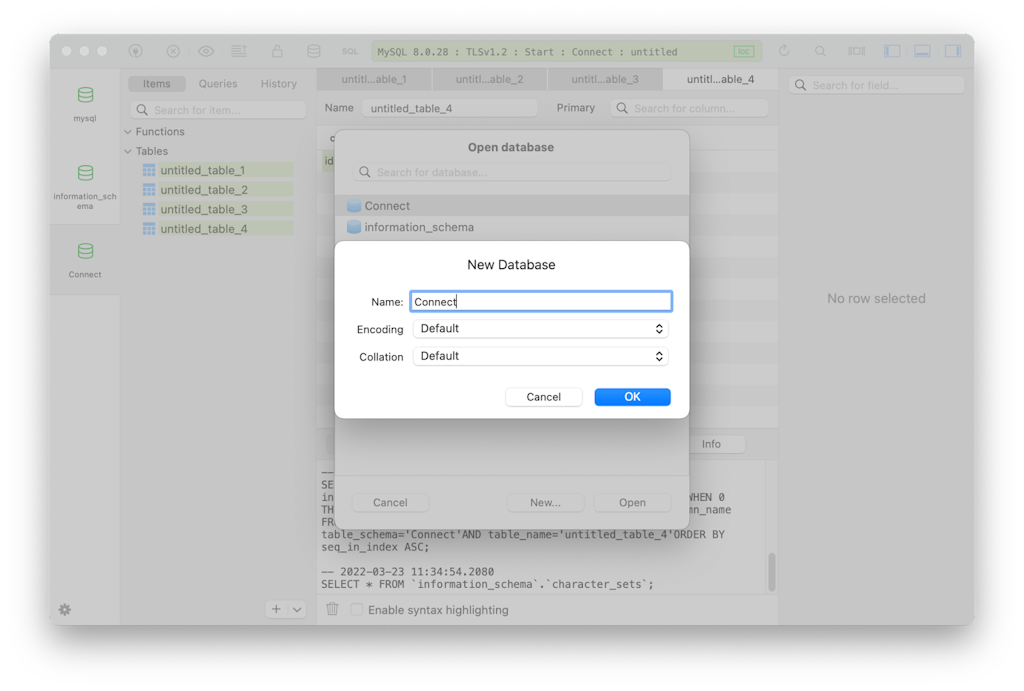Click the console log vertical scrollbar

tap(771, 572)
